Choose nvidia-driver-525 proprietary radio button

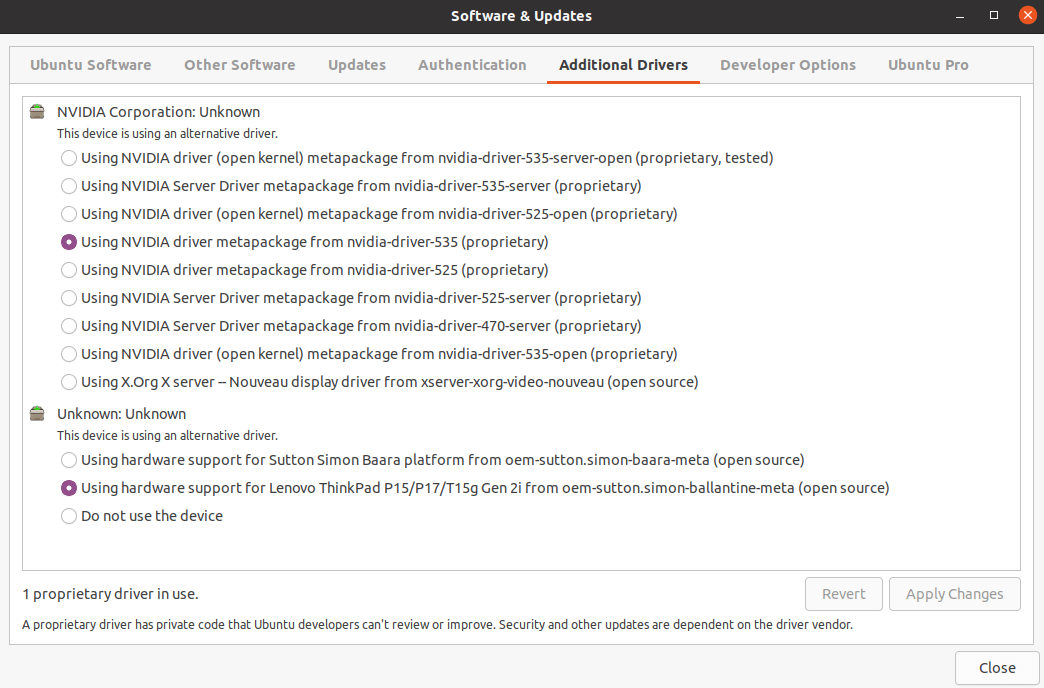click(x=69, y=270)
